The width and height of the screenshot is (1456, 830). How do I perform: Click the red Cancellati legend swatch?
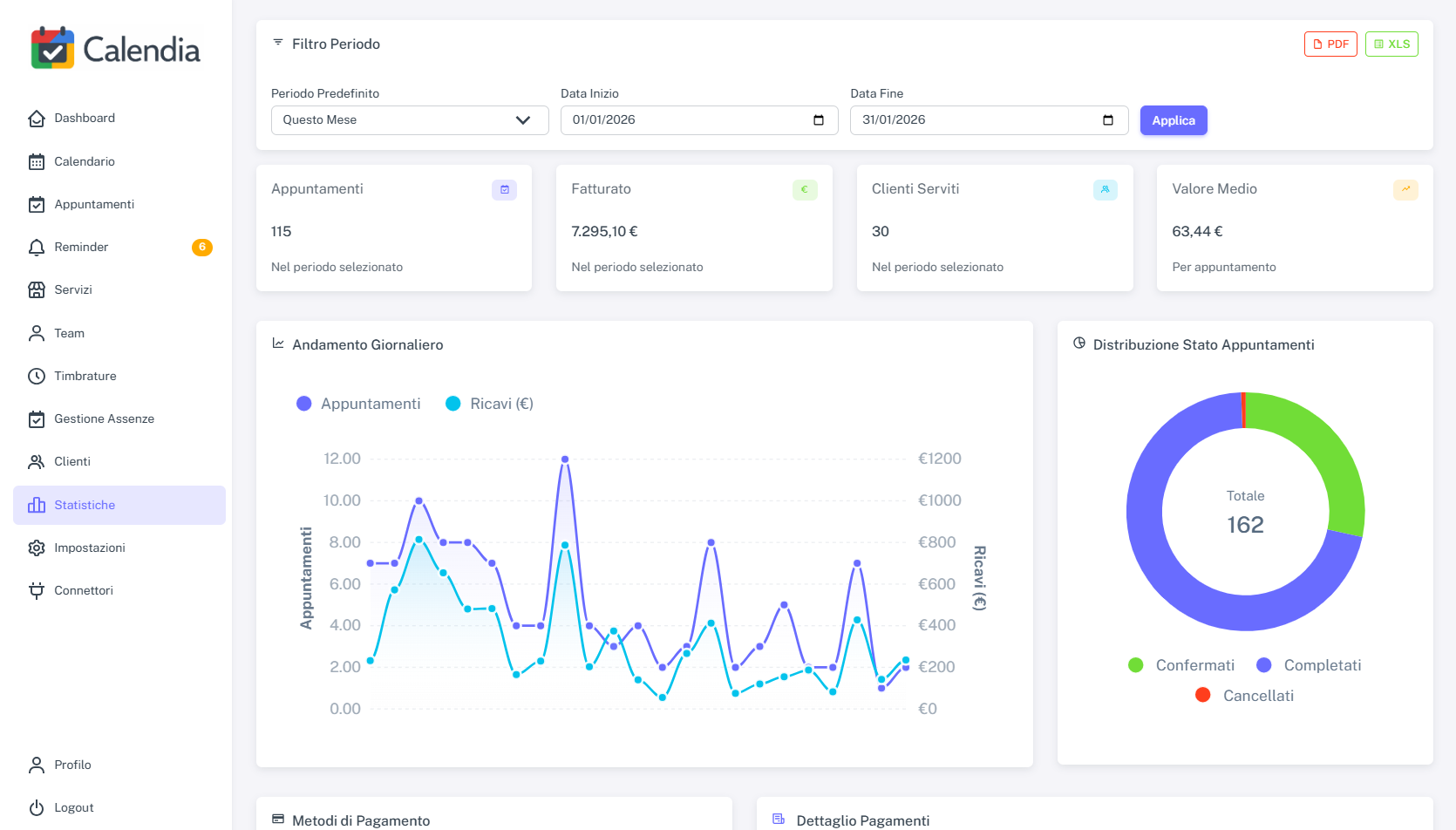1203,695
